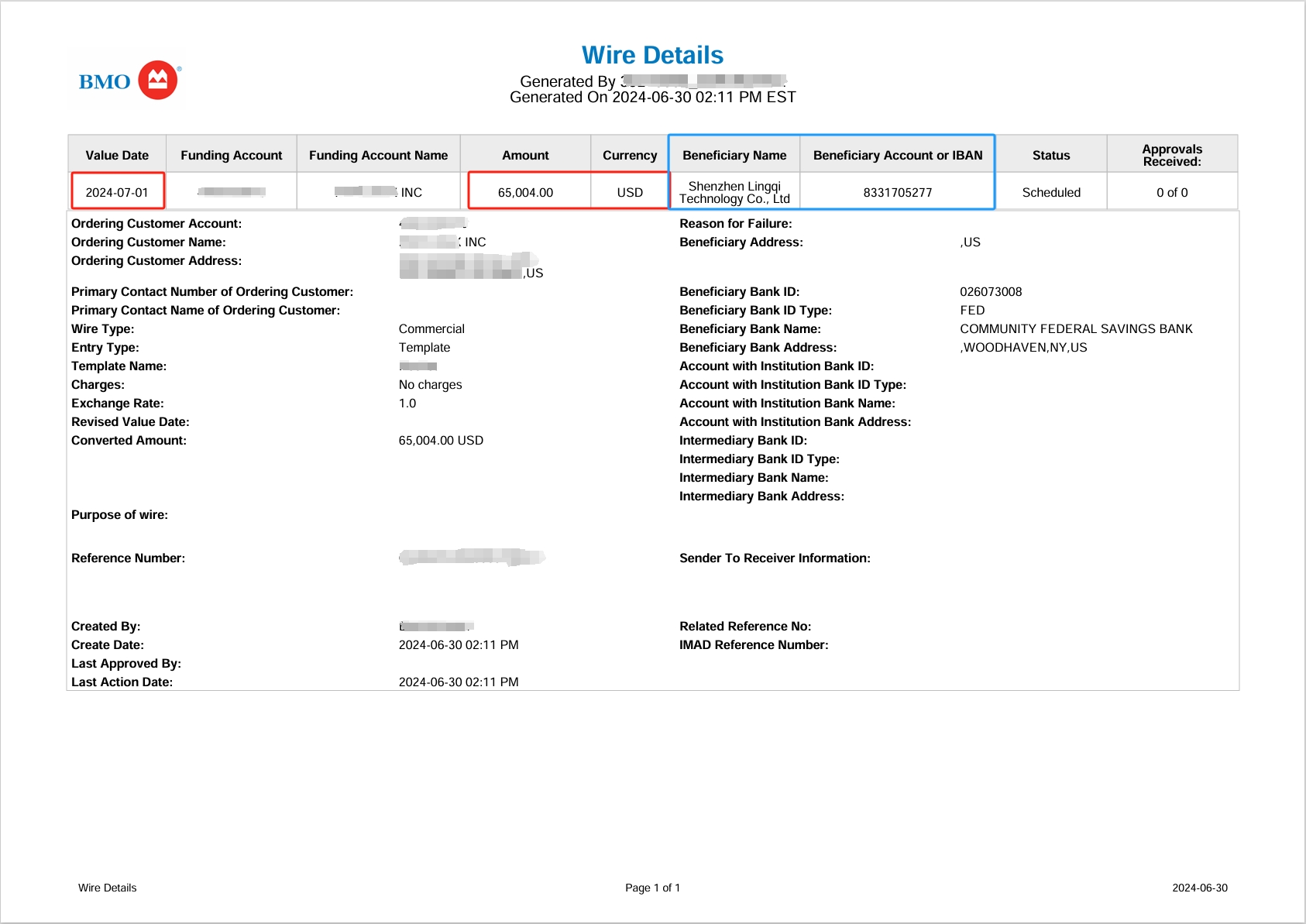Image resolution: width=1306 pixels, height=924 pixels.
Task: Click Last Action Date value
Action: [459, 682]
